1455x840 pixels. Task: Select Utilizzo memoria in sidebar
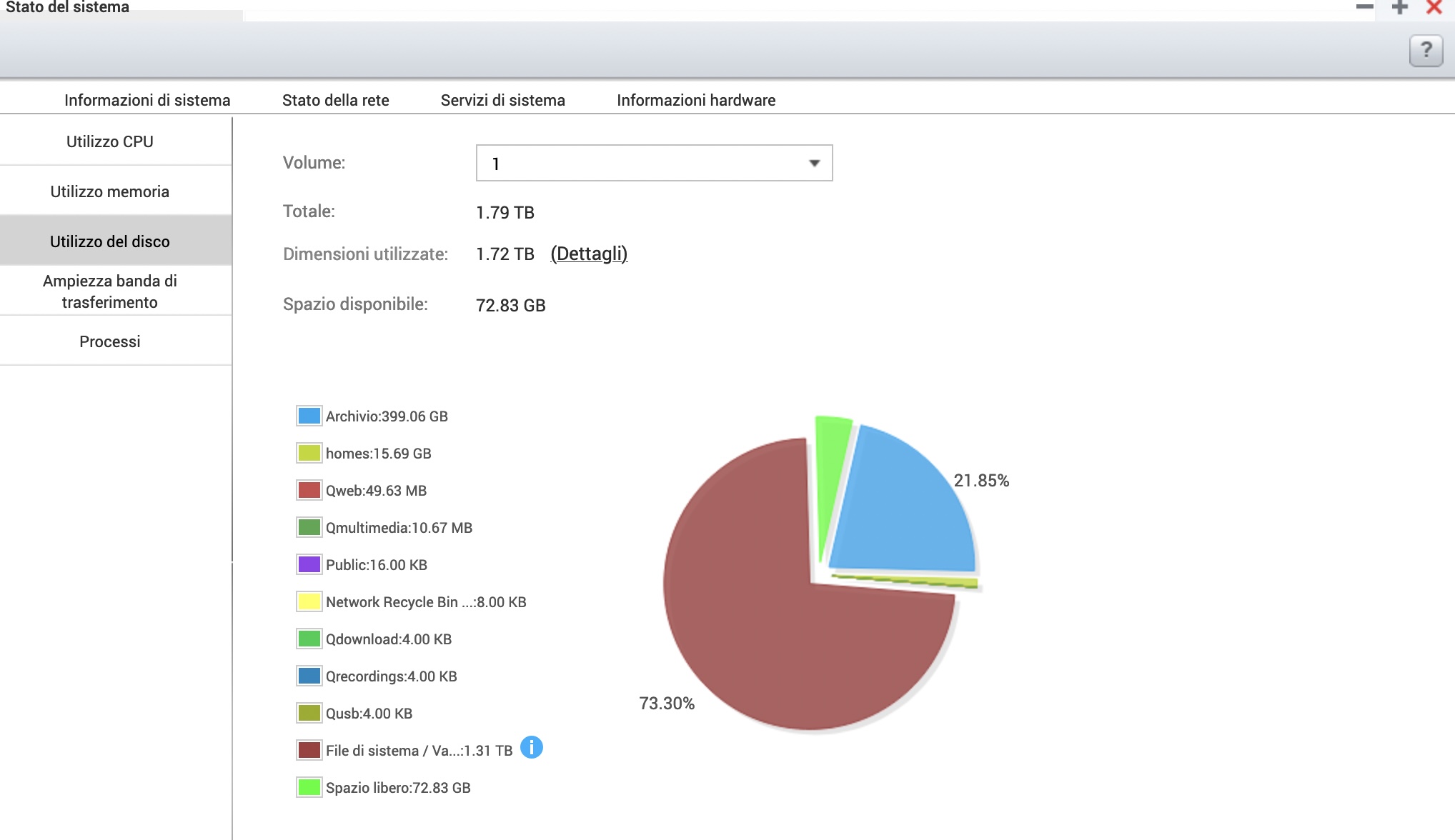click(110, 191)
